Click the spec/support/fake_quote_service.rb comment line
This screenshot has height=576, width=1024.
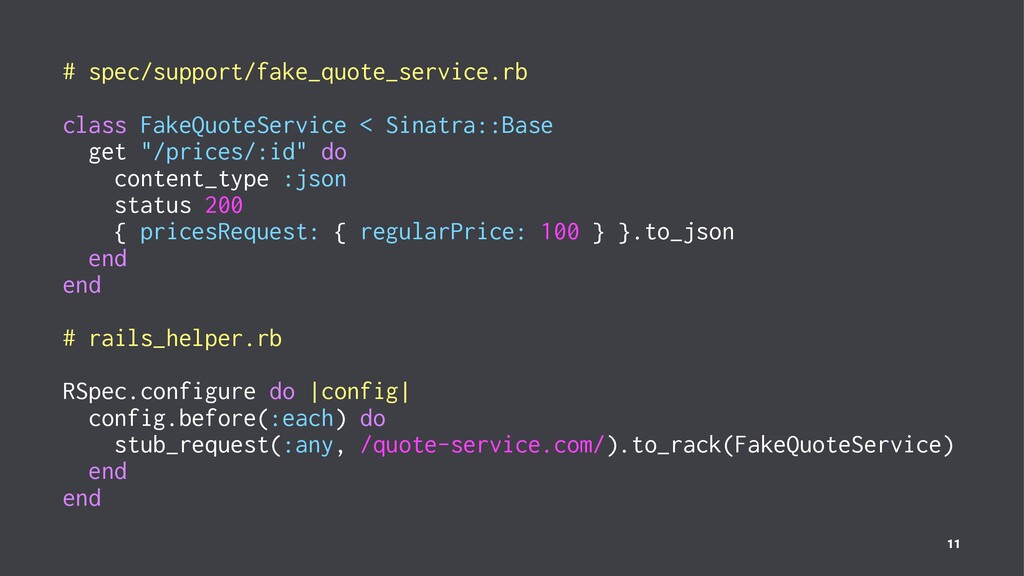295,73
